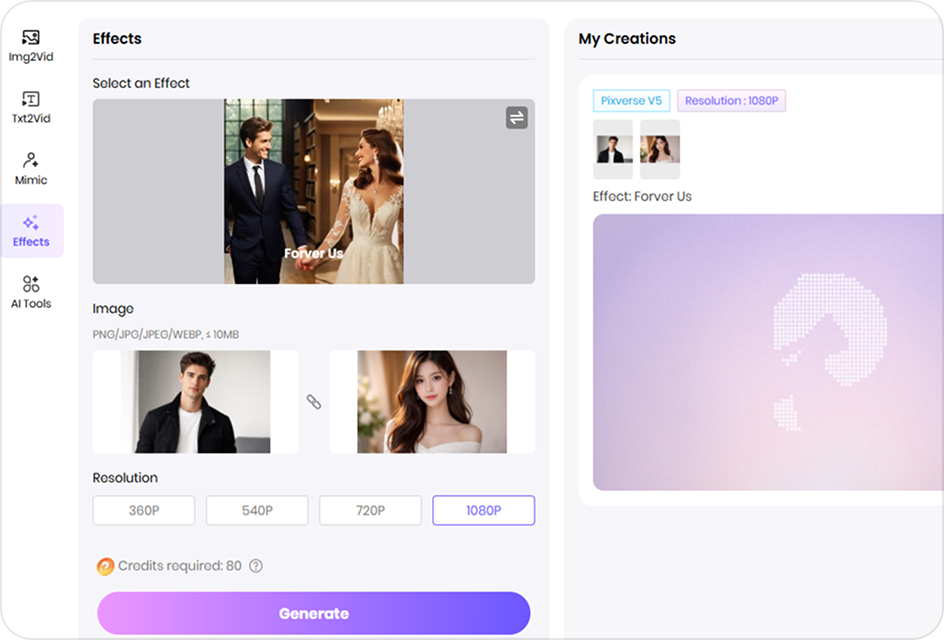Screen dimensions: 944x640
Task: Confirm the 1080P resolution option
Action: click(483, 510)
